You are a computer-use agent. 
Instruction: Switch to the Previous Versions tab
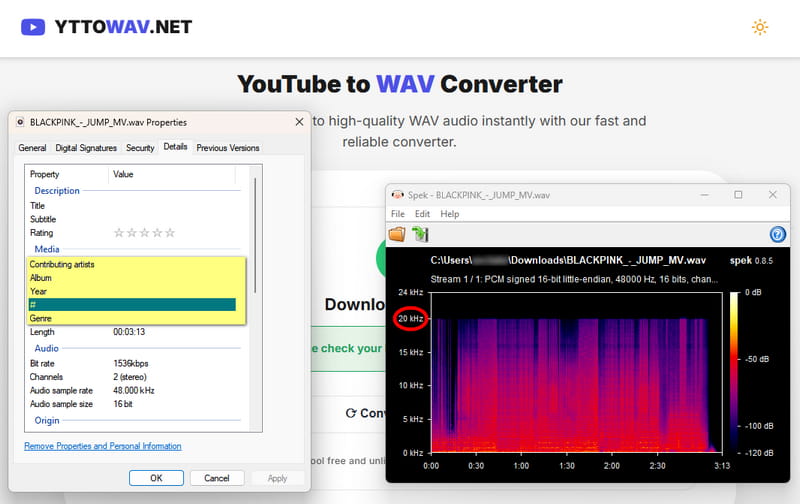pyautogui.click(x=228, y=147)
